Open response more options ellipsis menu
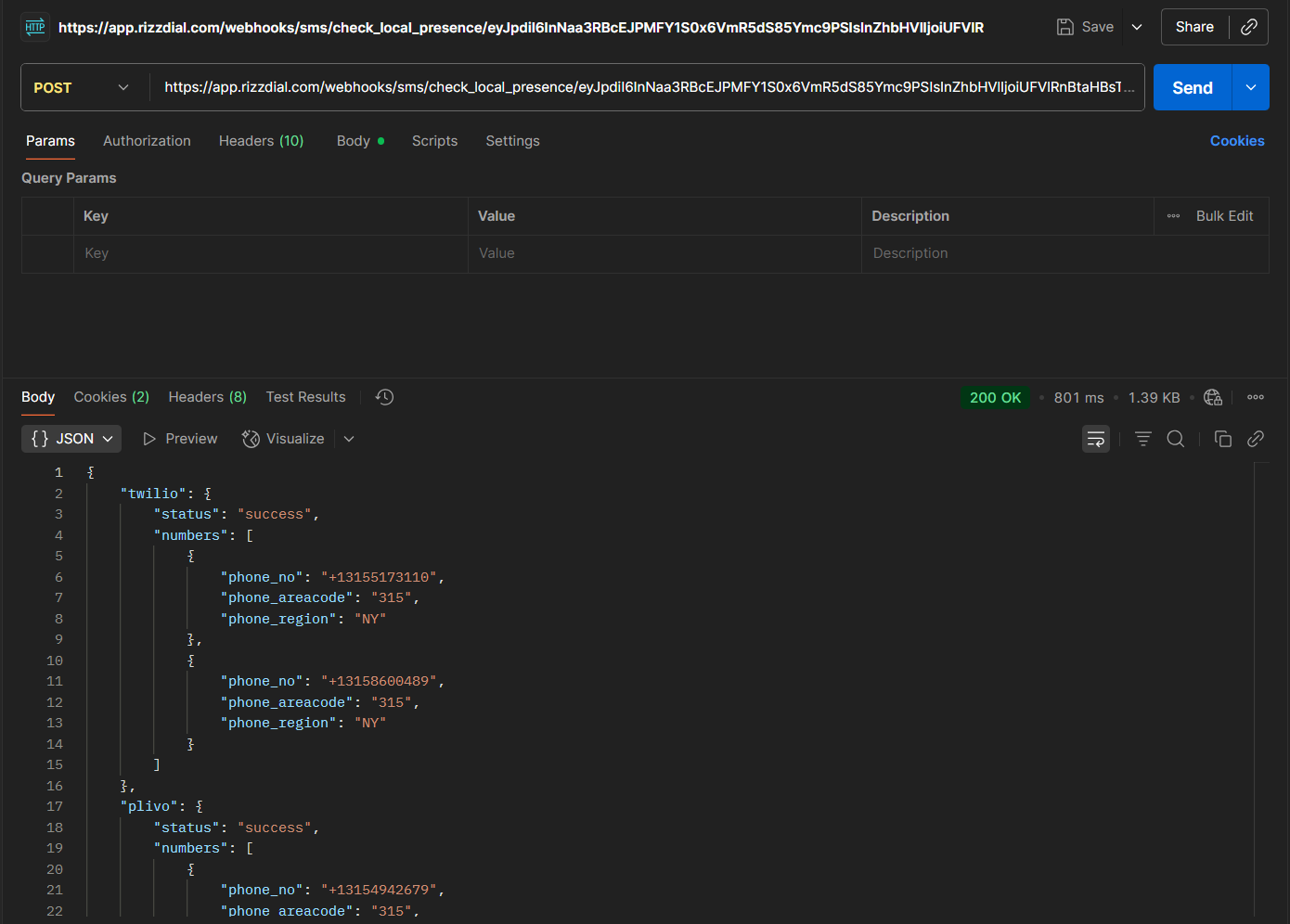This screenshot has height=924, width=1290. 1256,397
